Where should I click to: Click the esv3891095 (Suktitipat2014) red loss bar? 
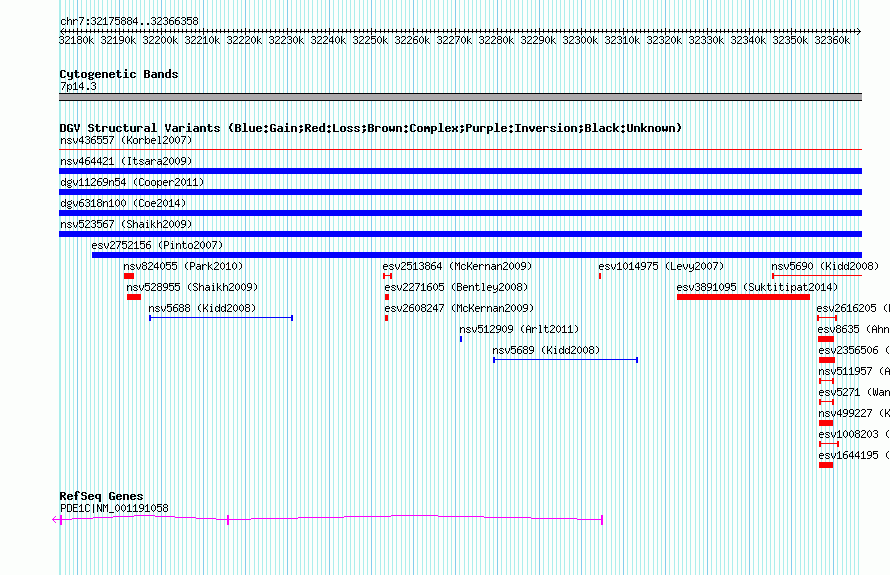tap(743, 297)
